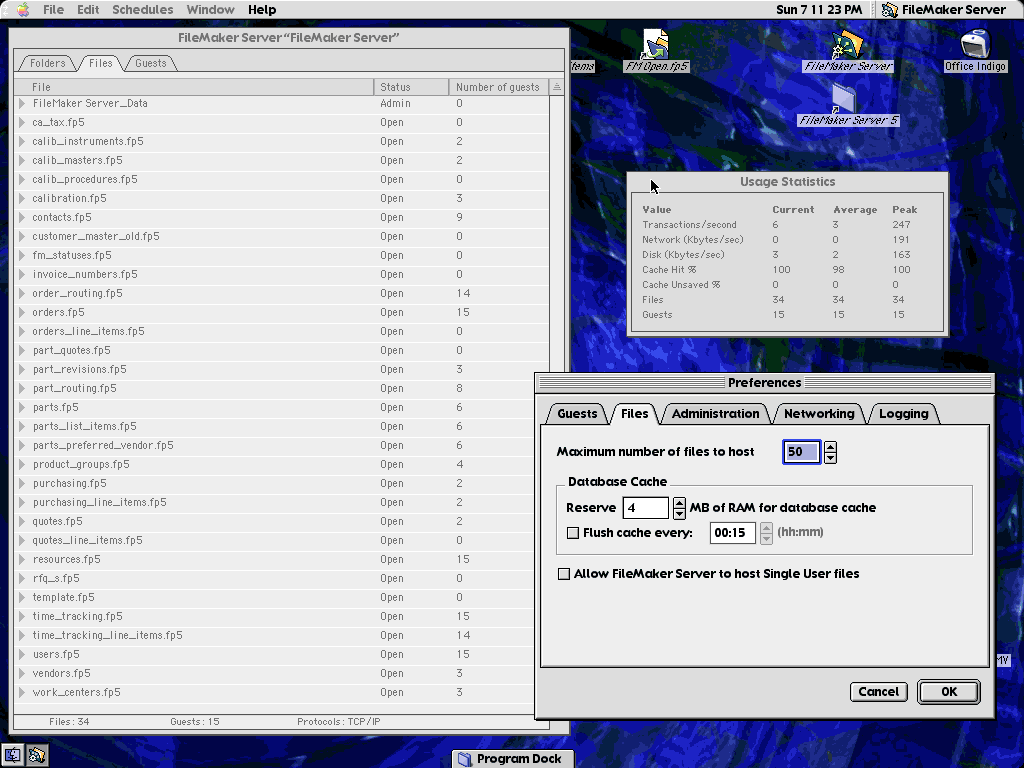Click the FileMaker Server icon in the control strip
The width and height of the screenshot is (1024, 768).
click(x=37, y=755)
